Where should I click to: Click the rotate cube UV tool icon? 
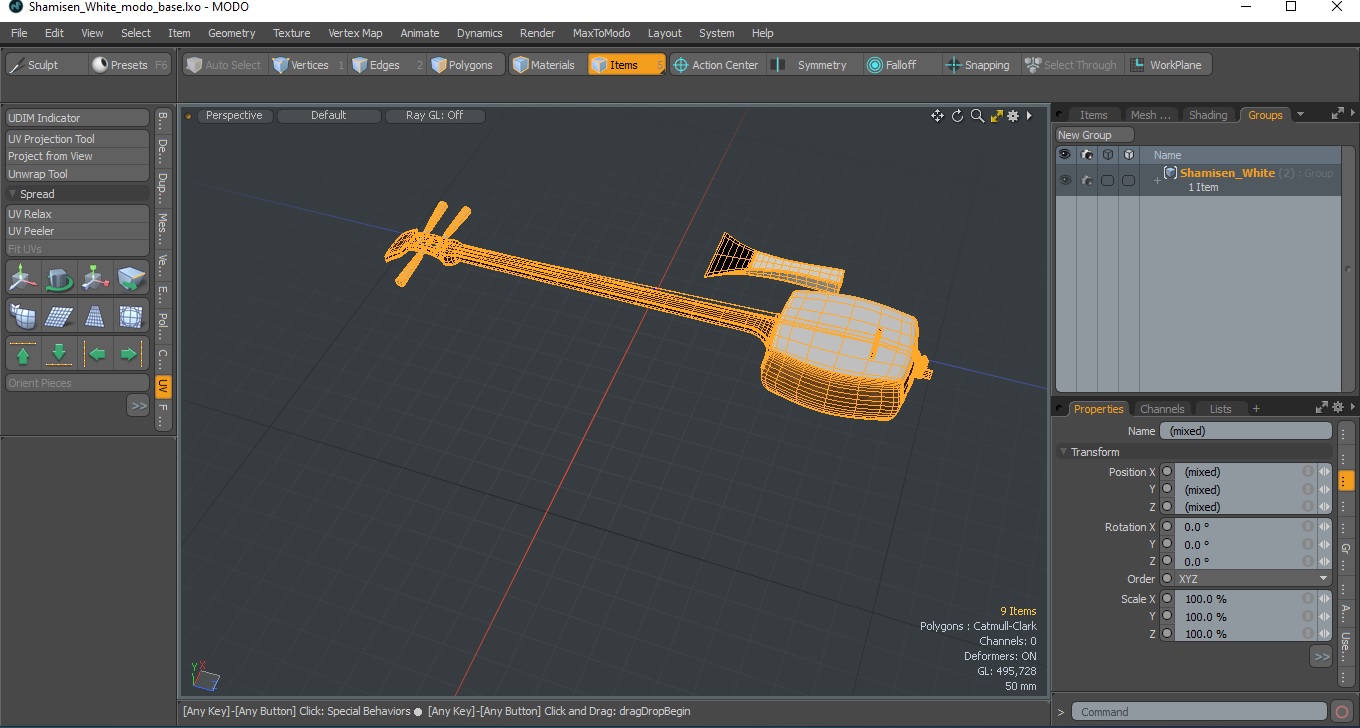(x=60, y=278)
